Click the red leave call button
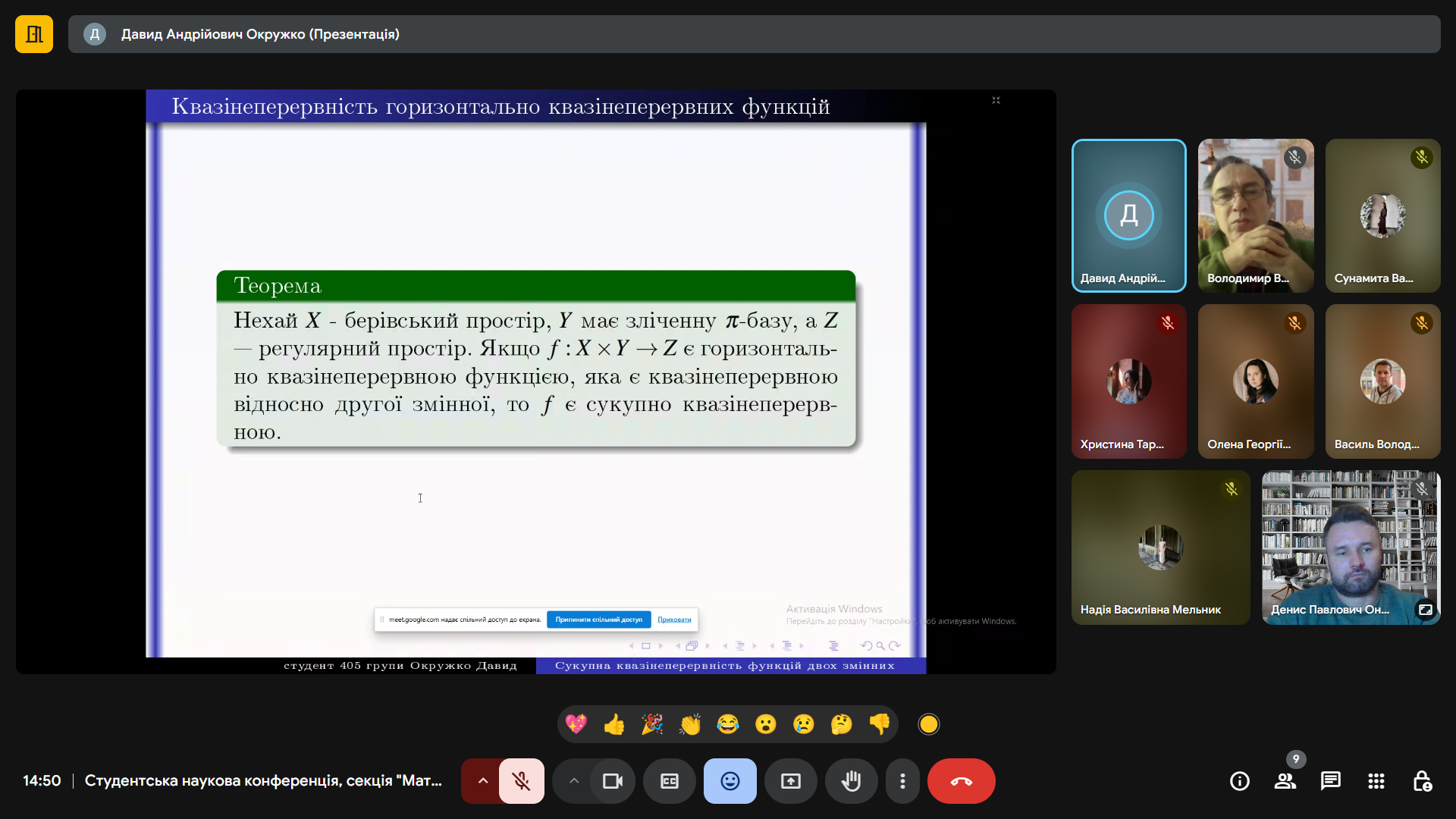1456x819 pixels. click(x=962, y=781)
